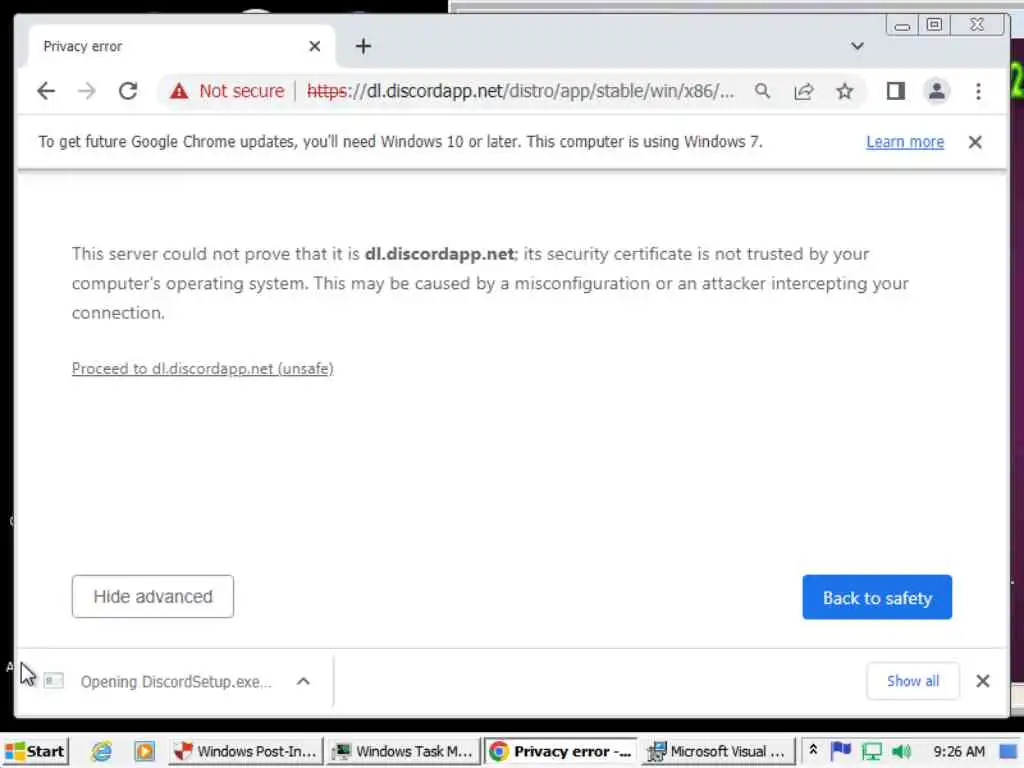Screen dimensions: 1024x768
Task: Switch to Windows Task Manager taskbar item
Action: click(404, 752)
